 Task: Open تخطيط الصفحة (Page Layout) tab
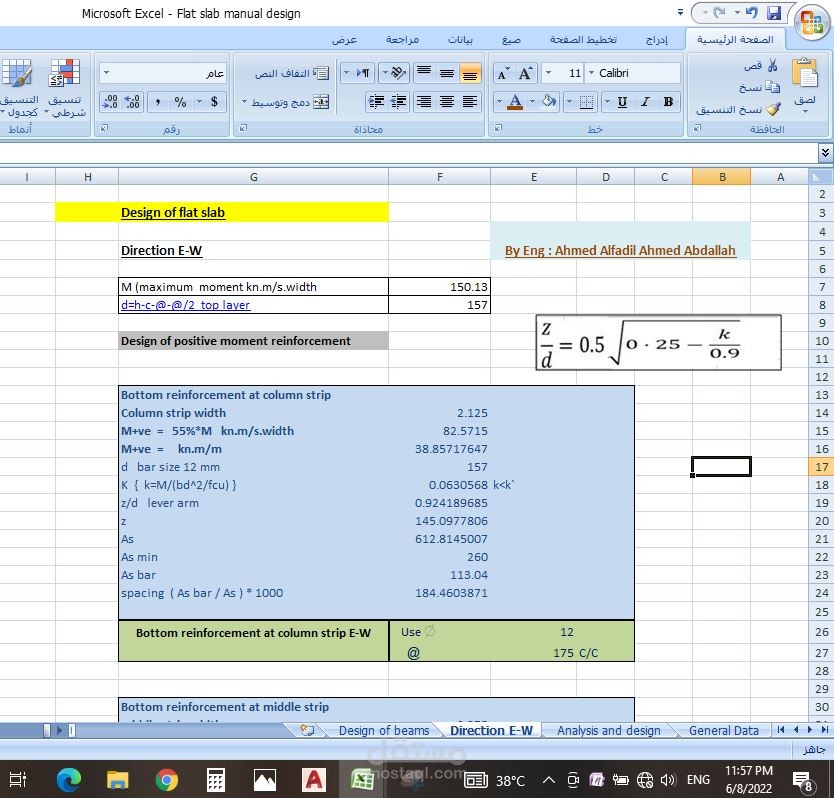click(x=583, y=40)
